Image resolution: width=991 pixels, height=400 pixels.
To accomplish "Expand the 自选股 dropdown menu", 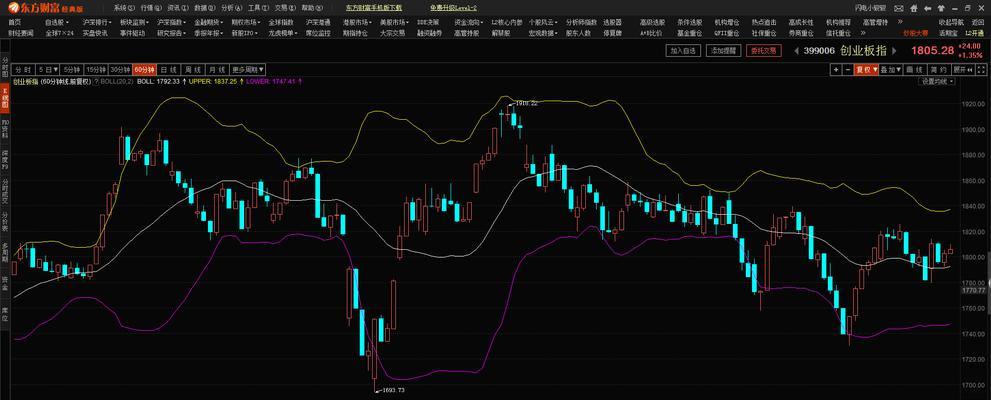I will pos(57,22).
